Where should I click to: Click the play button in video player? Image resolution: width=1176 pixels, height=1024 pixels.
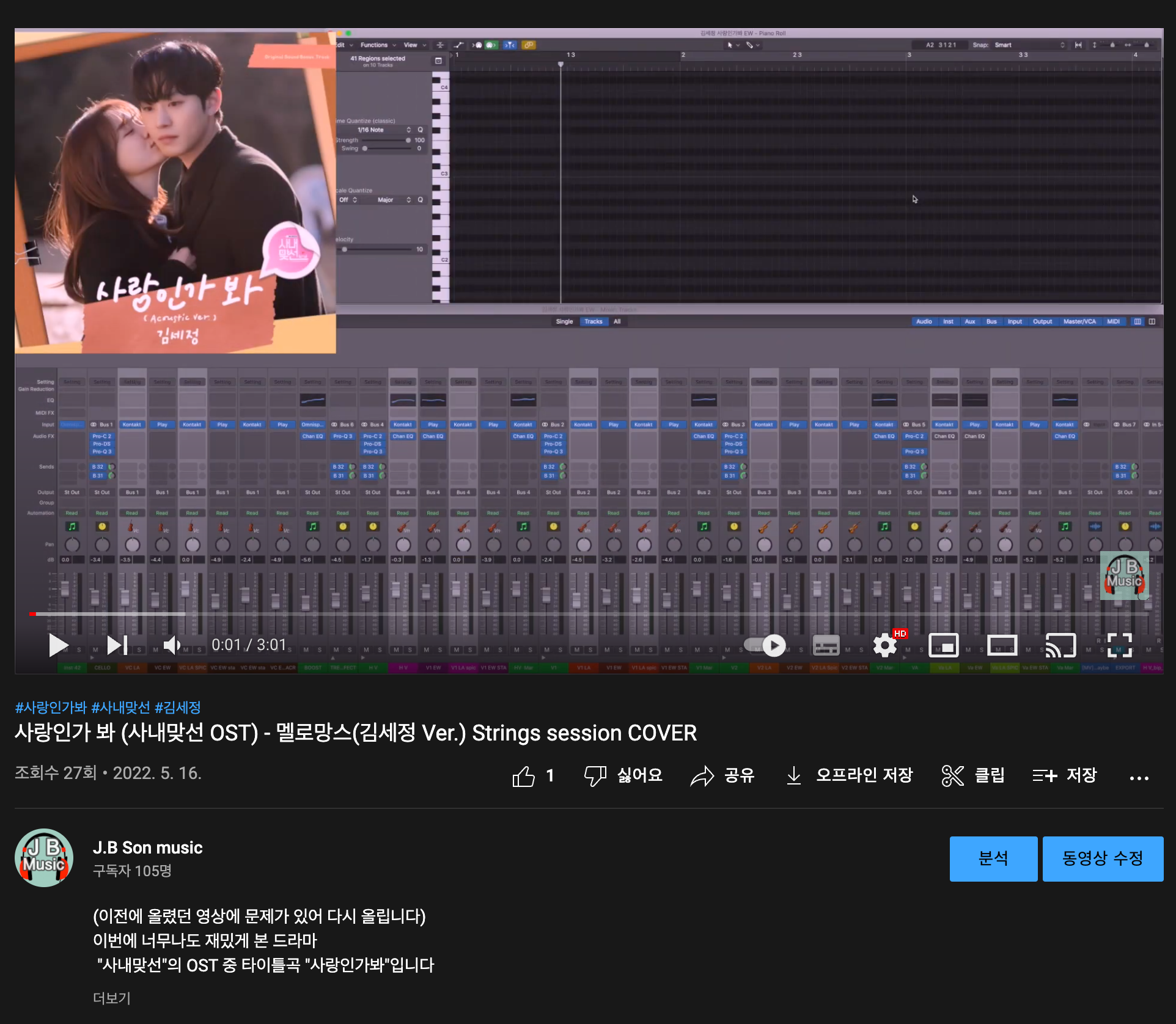(58, 645)
